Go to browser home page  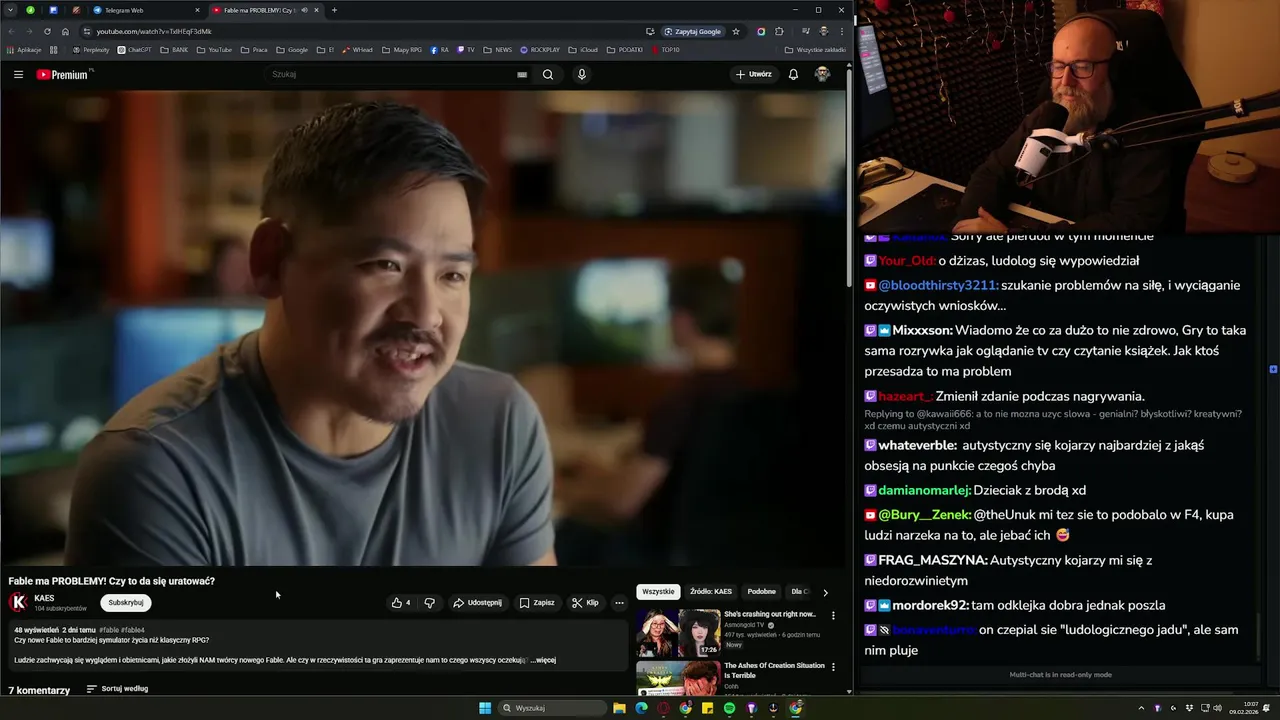65,31
